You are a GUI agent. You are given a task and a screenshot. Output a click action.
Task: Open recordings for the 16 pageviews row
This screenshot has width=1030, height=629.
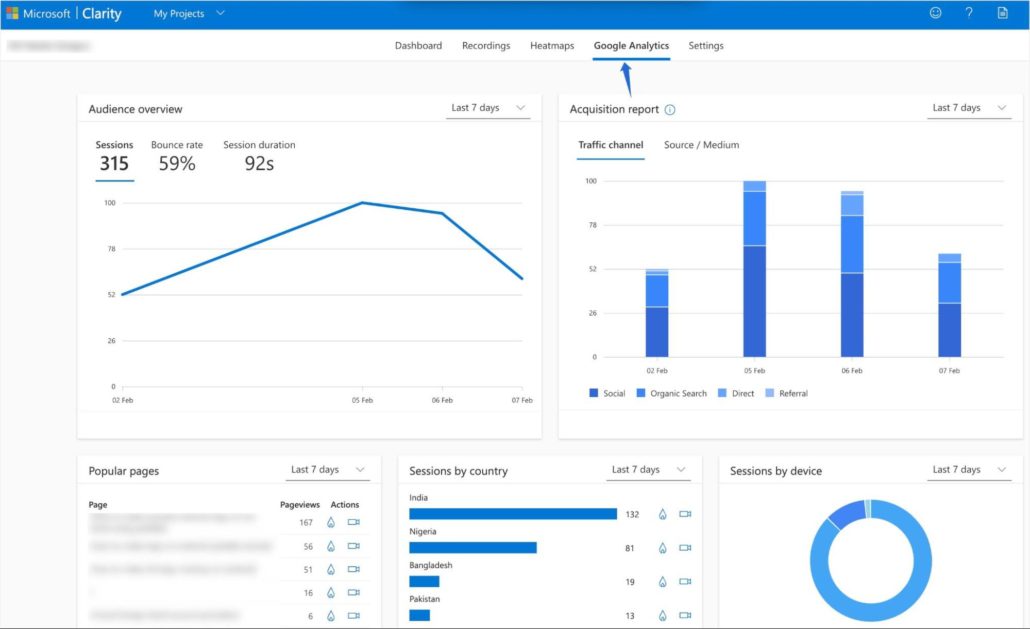pyautogui.click(x=353, y=592)
